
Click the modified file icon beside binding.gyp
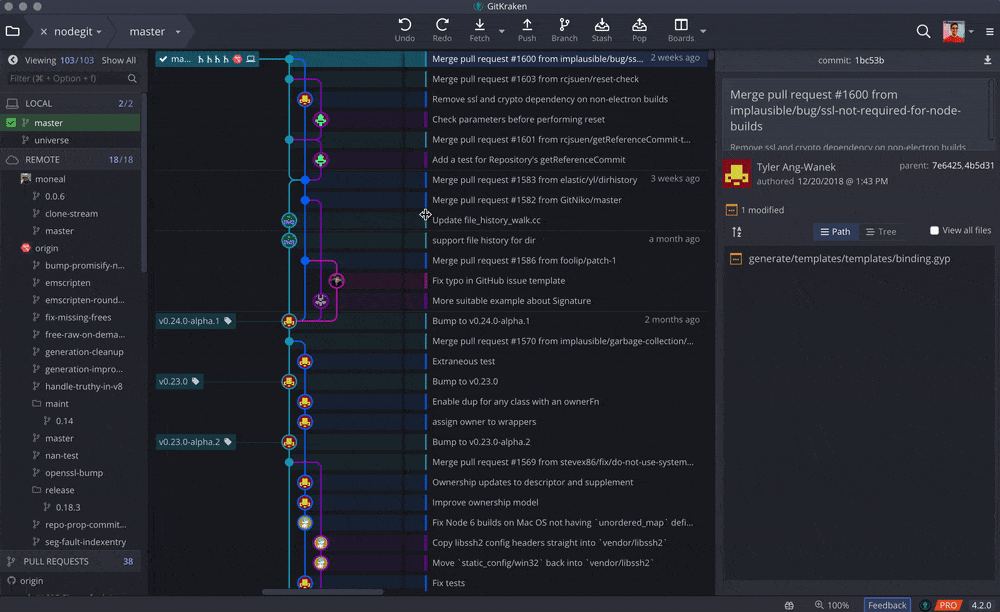735,259
